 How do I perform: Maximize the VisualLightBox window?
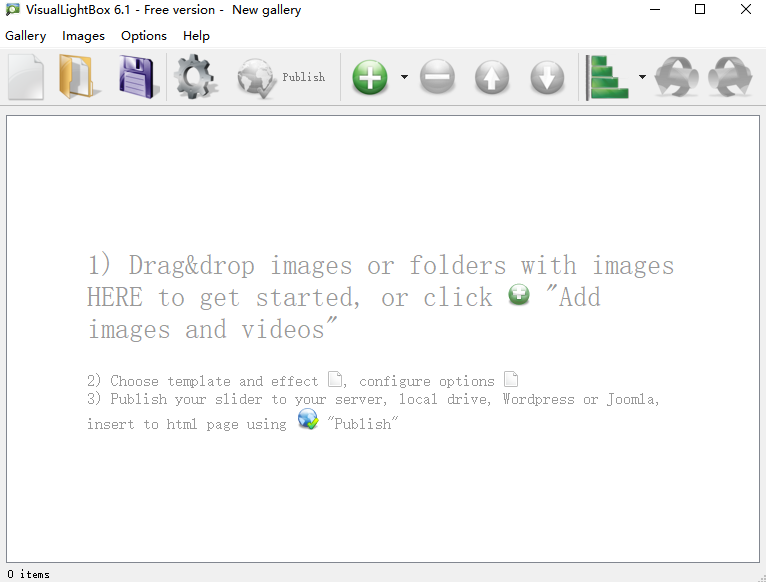click(700, 9)
